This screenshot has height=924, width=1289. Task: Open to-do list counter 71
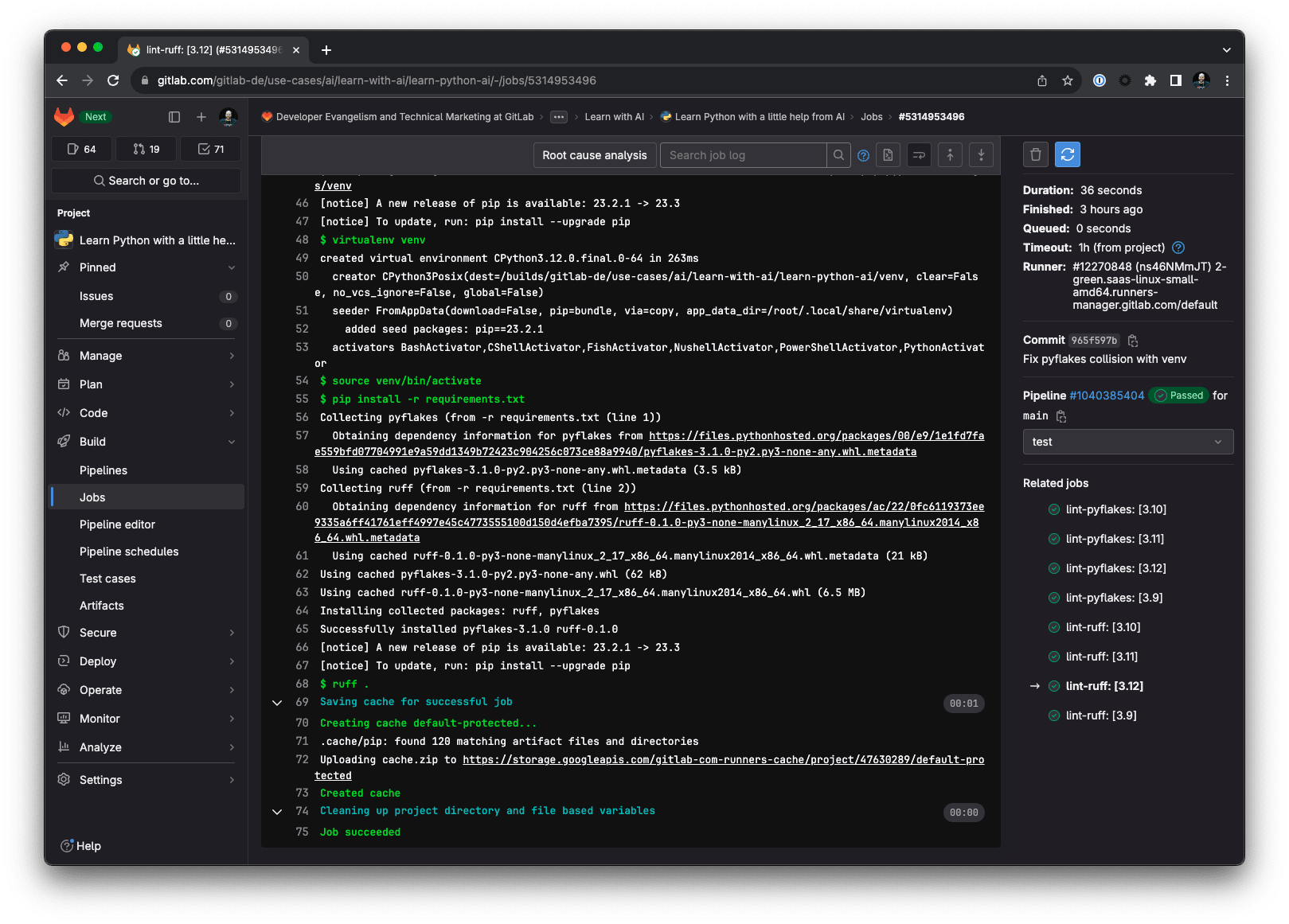coord(211,149)
